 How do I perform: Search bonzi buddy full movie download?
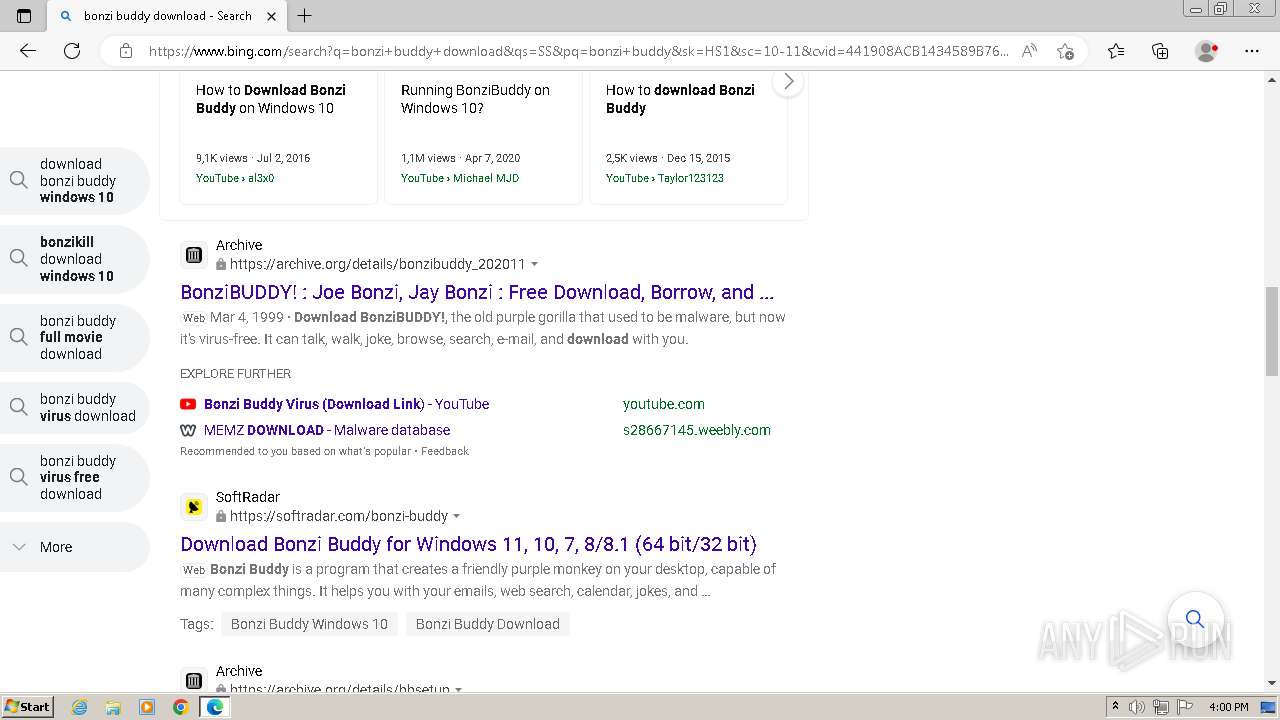pos(75,337)
